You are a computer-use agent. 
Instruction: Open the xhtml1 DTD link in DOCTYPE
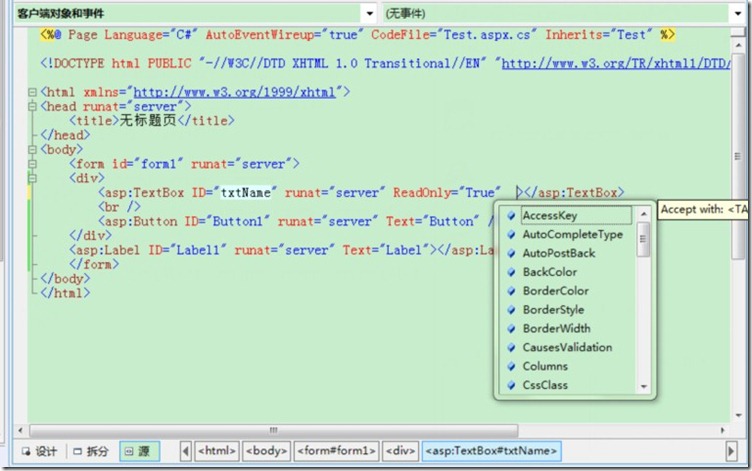pyautogui.click(x=616, y=63)
